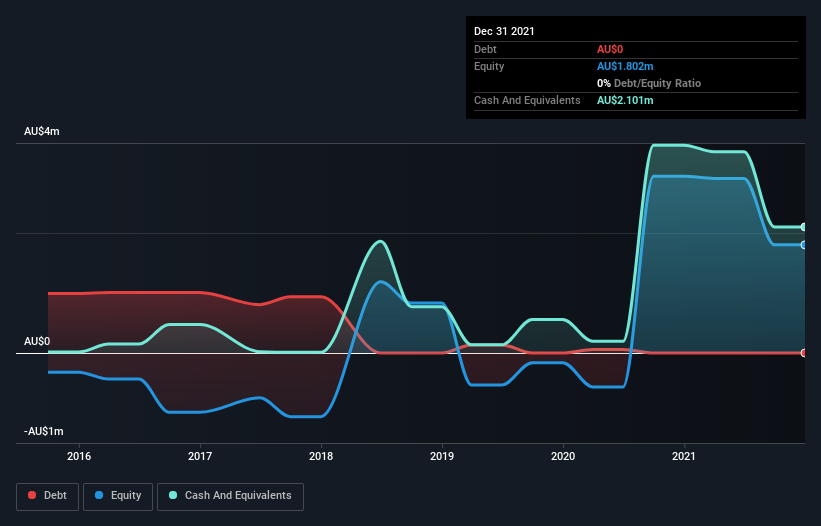Click the Debt label in tooltip
821x526 pixels.
[485, 49]
